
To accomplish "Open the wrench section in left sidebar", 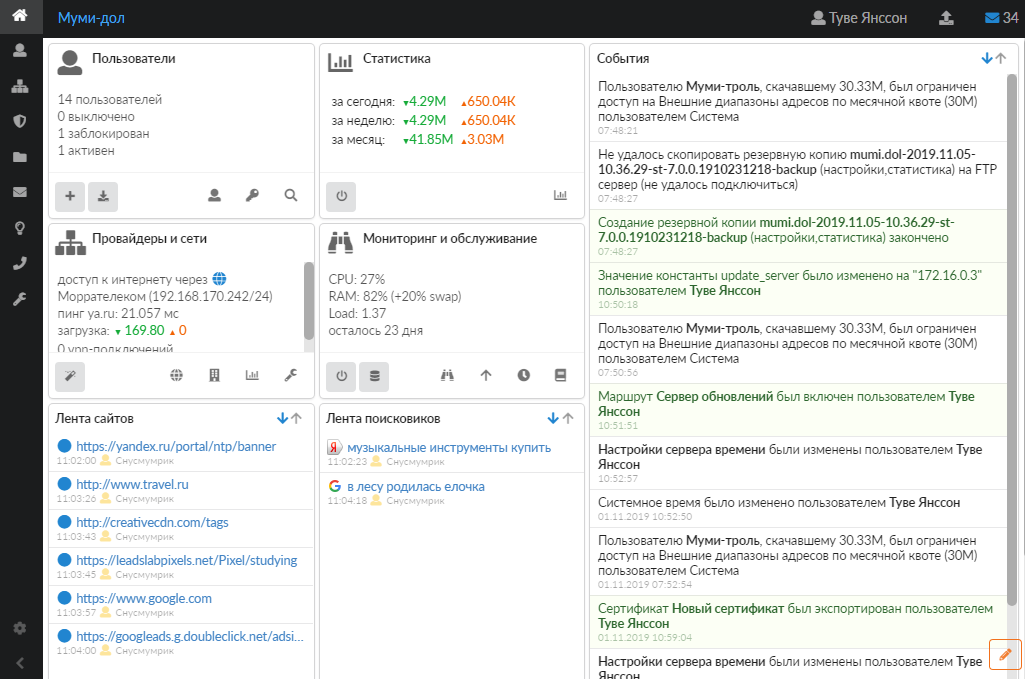I will [x=19, y=299].
